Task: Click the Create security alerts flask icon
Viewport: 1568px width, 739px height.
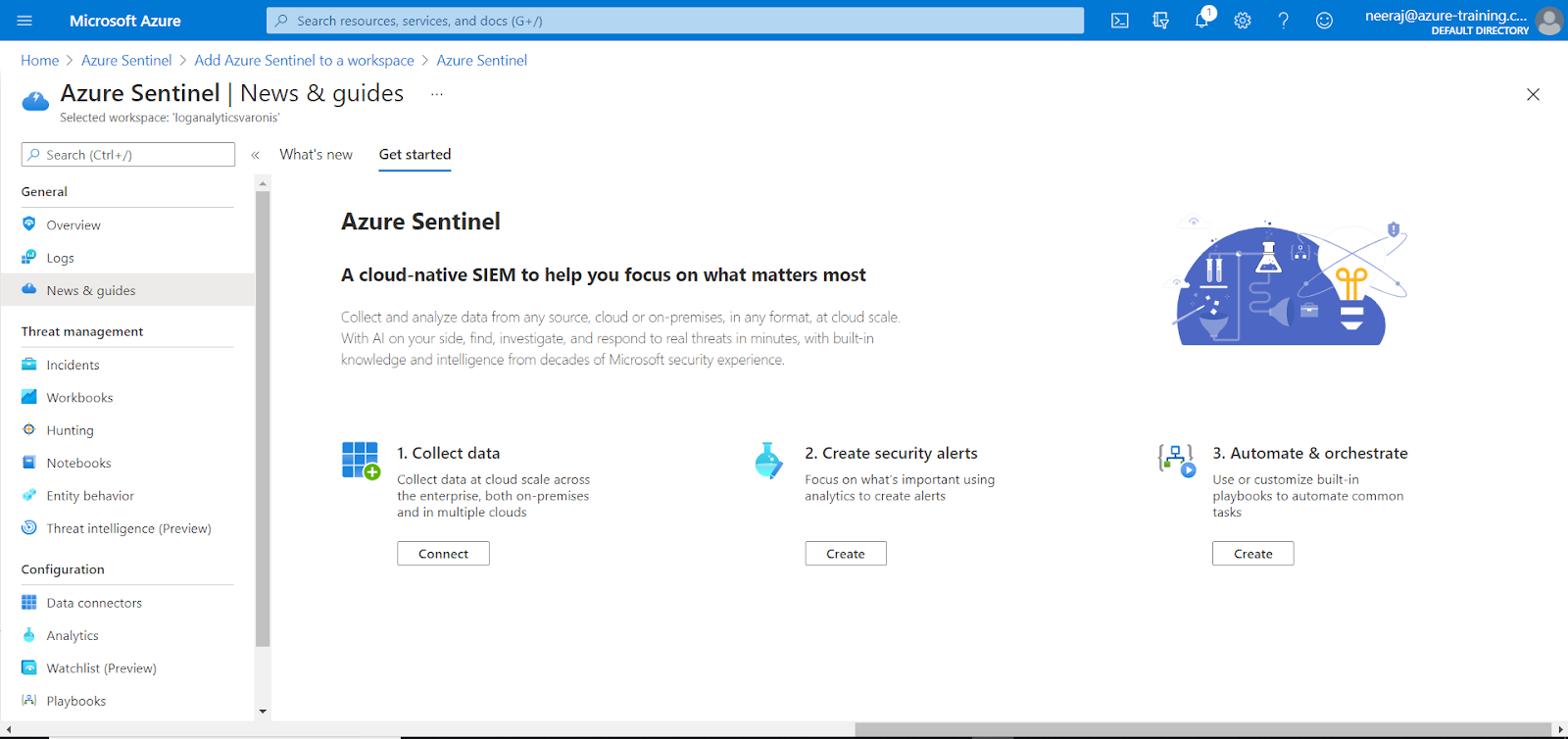Action: 768,460
